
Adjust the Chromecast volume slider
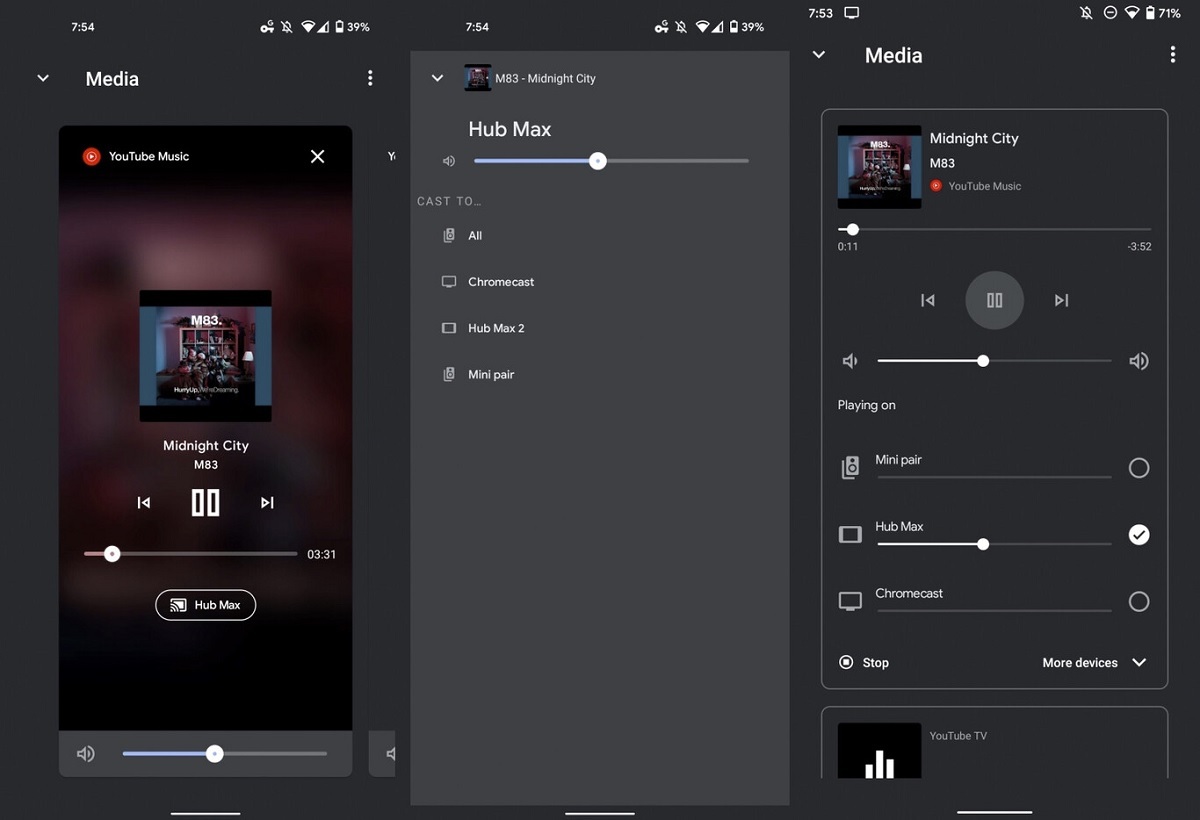[994, 610]
